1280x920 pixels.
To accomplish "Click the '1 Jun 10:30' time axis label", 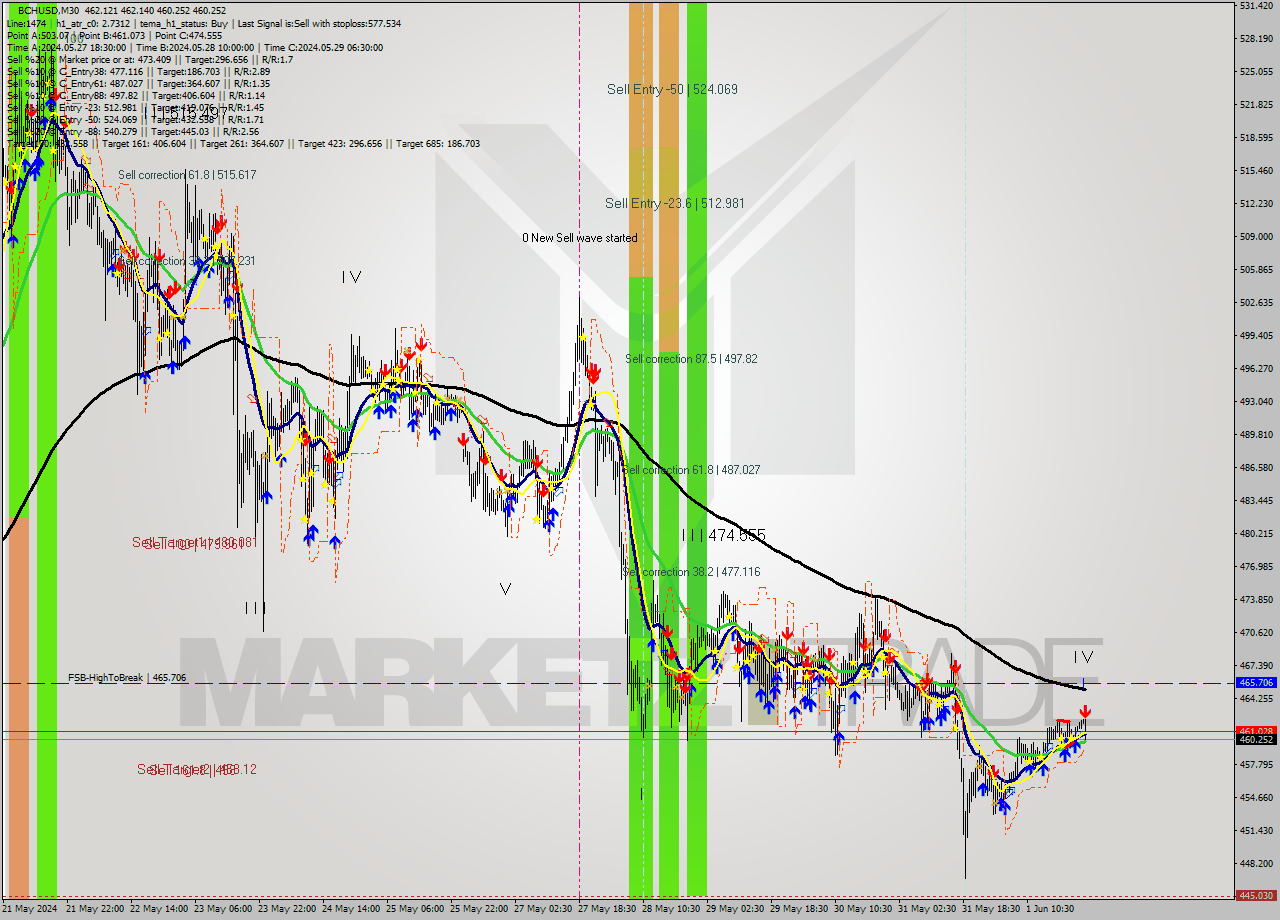I will click(x=1050, y=910).
